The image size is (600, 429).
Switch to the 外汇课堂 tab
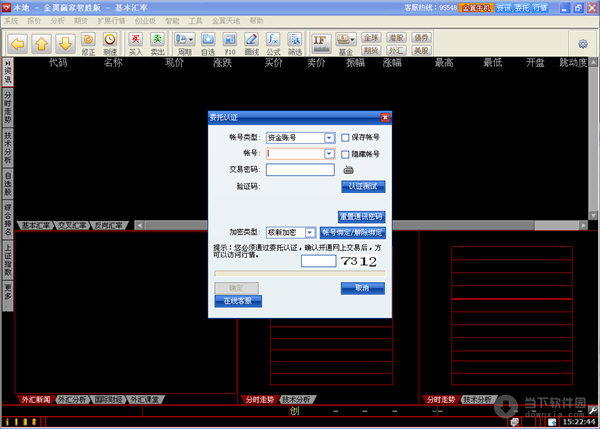coord(145,400)
